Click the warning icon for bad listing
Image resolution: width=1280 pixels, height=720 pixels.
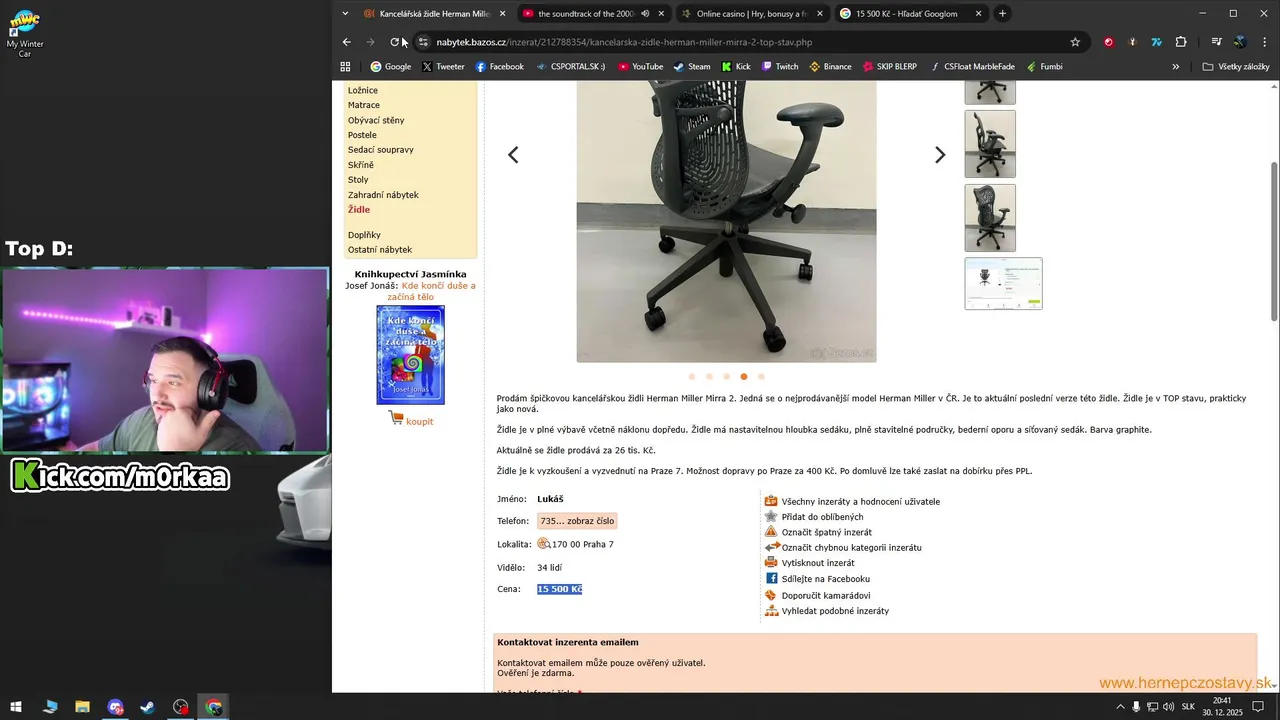[x=771, y=532]
